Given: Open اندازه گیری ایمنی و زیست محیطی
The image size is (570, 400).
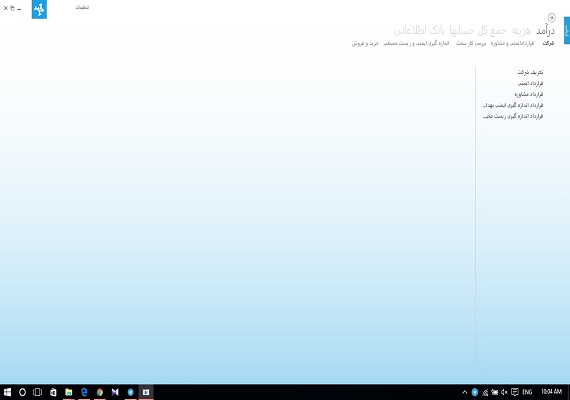Looking at the screenshot, I should tap(416, 43).
